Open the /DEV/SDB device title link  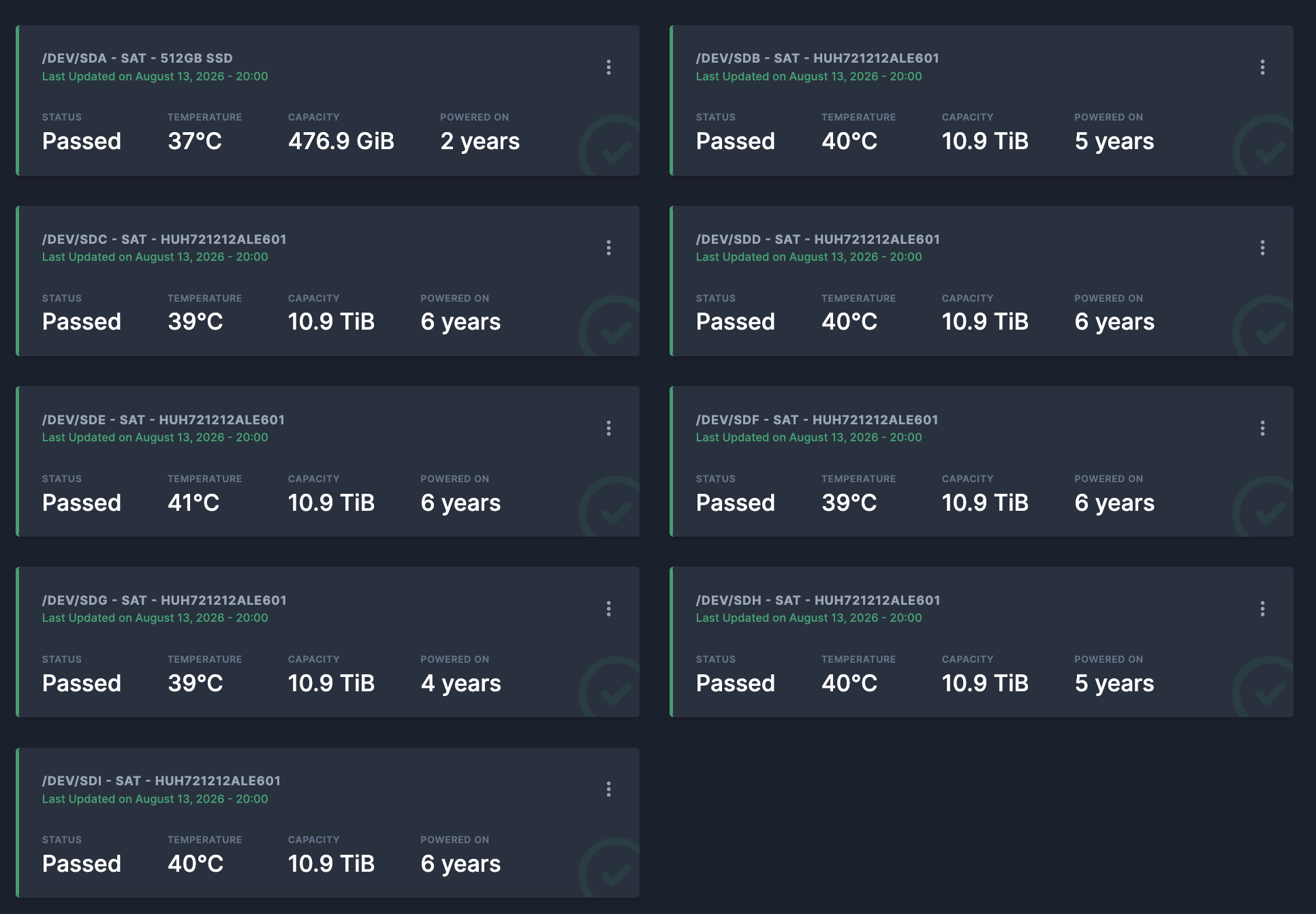(817, 59)
